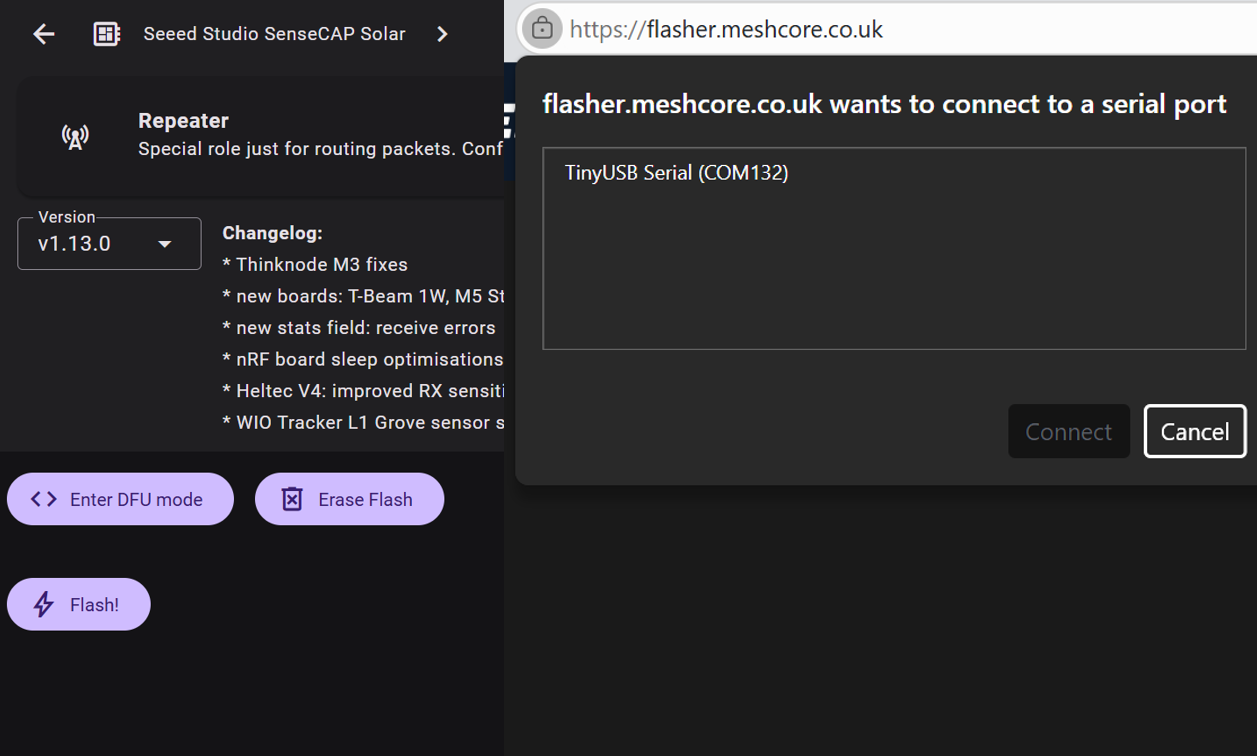Click the code brackets icon for DFU mode

44,499
